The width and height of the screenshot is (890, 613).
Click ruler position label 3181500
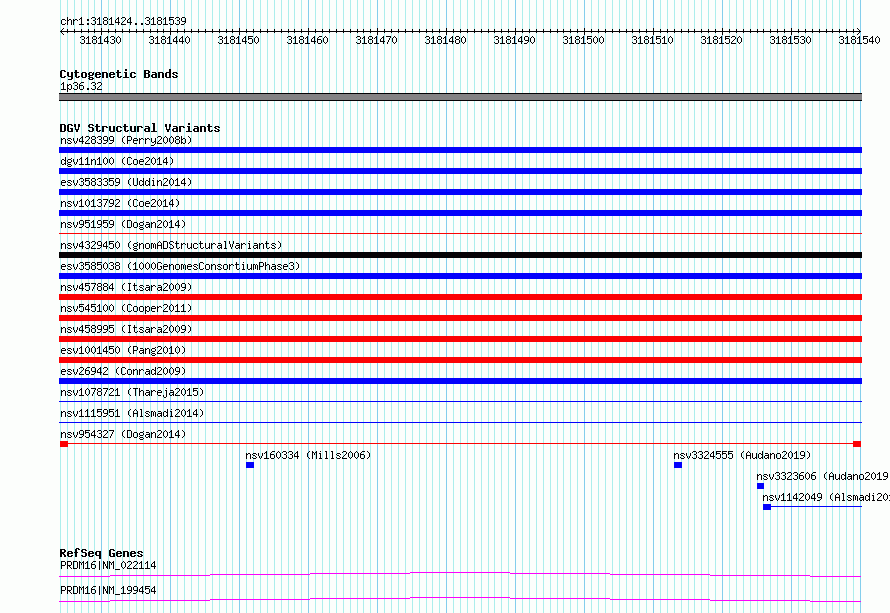583,40
